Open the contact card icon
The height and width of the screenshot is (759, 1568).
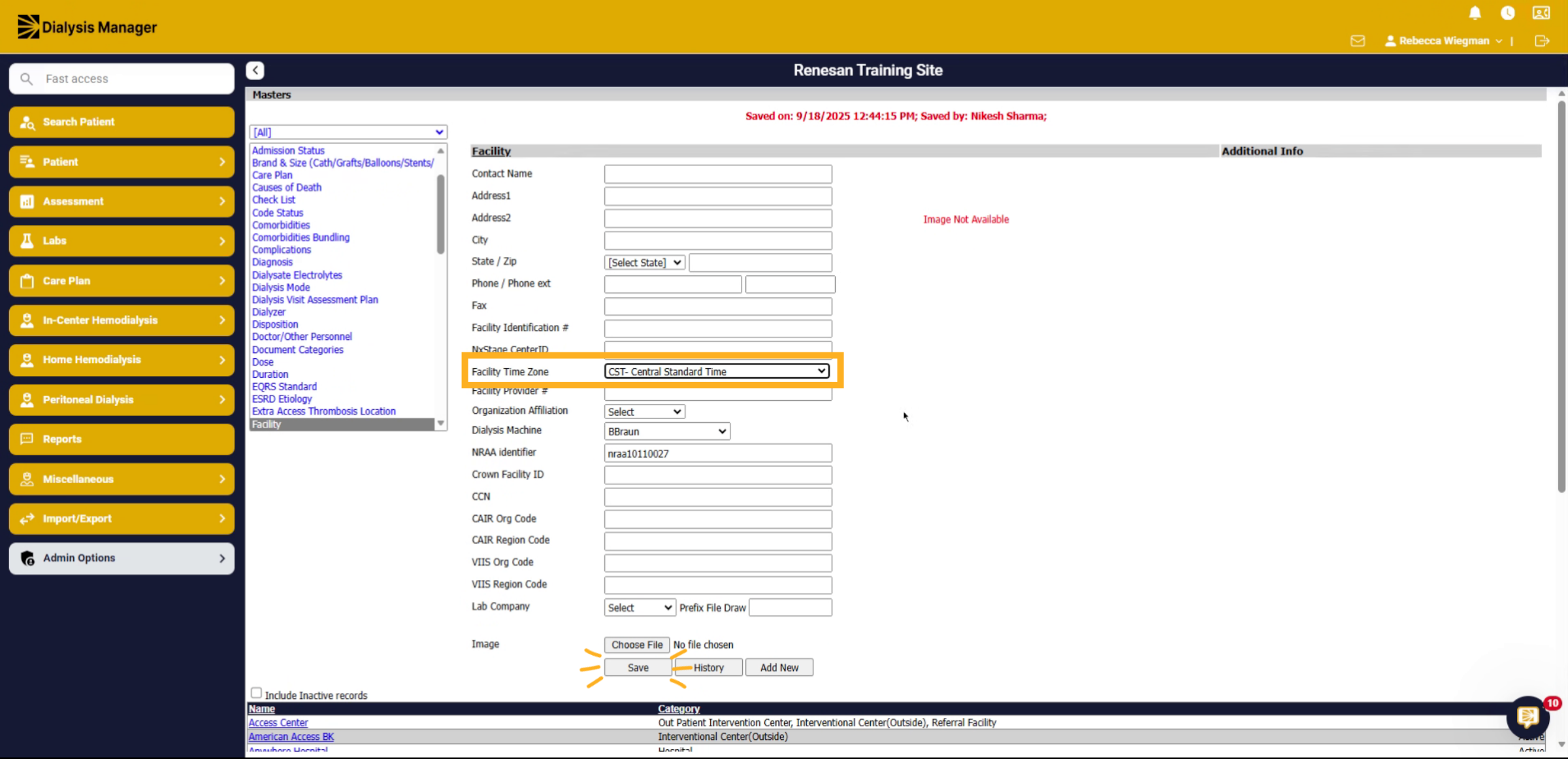(x=1541, y=13)
